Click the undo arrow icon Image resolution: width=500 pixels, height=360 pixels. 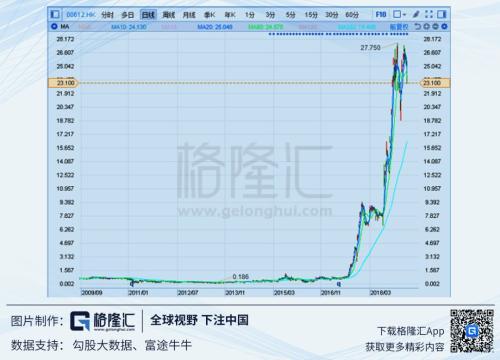tap(417, 26)
